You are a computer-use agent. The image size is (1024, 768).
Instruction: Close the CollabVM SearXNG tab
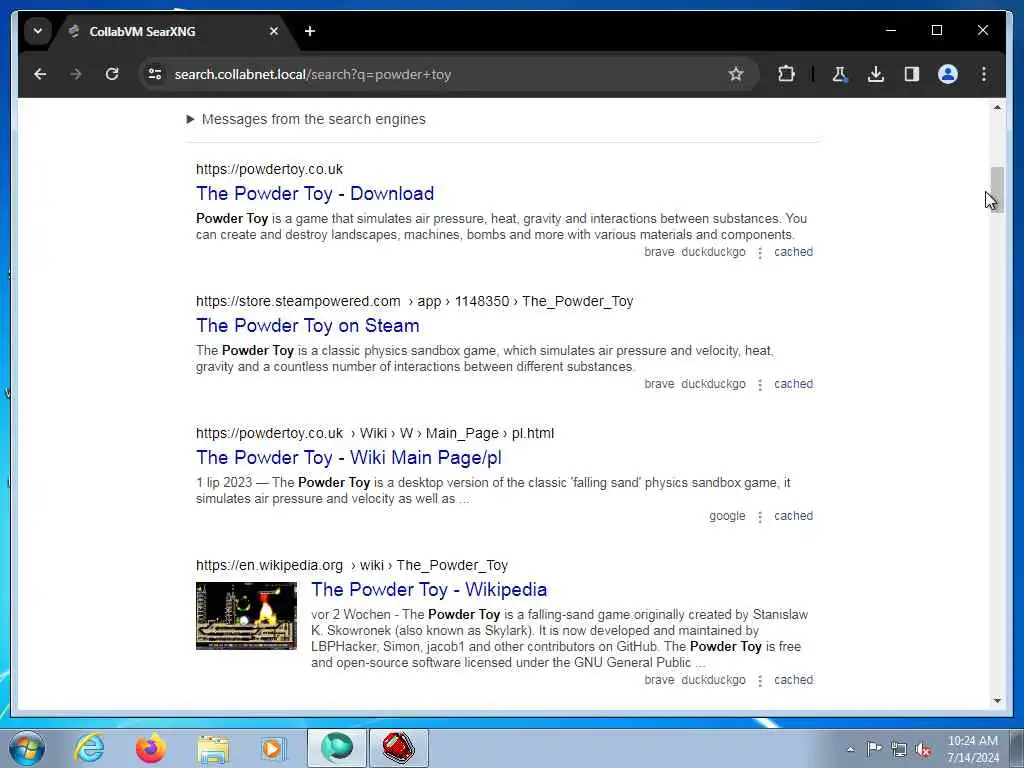click(274, 31)
